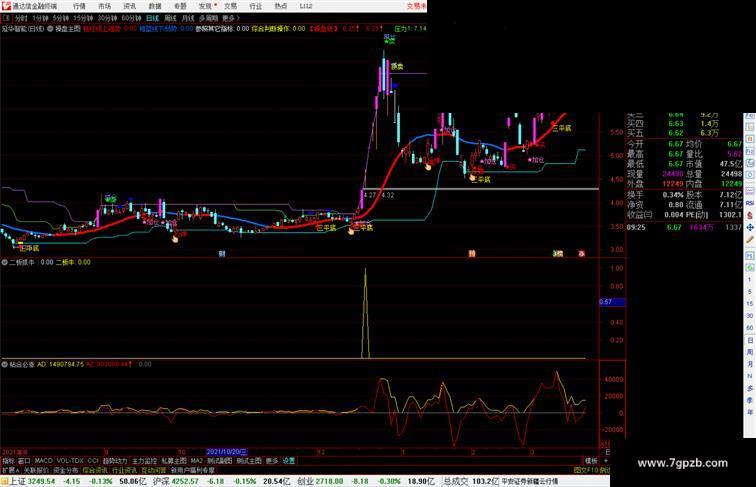Screen dimensions: 756x487
Task: Click the 窗口 button in bottom bar
Action: pyautogui.click(x=24, y=461)
